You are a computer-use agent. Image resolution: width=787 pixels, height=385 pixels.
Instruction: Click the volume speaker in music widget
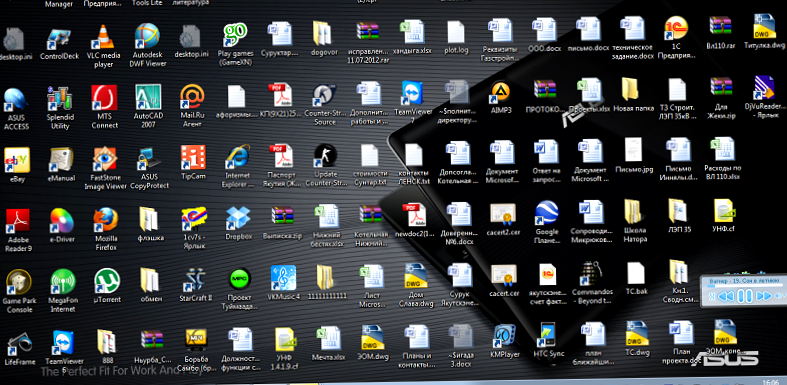tap(779, 297)
